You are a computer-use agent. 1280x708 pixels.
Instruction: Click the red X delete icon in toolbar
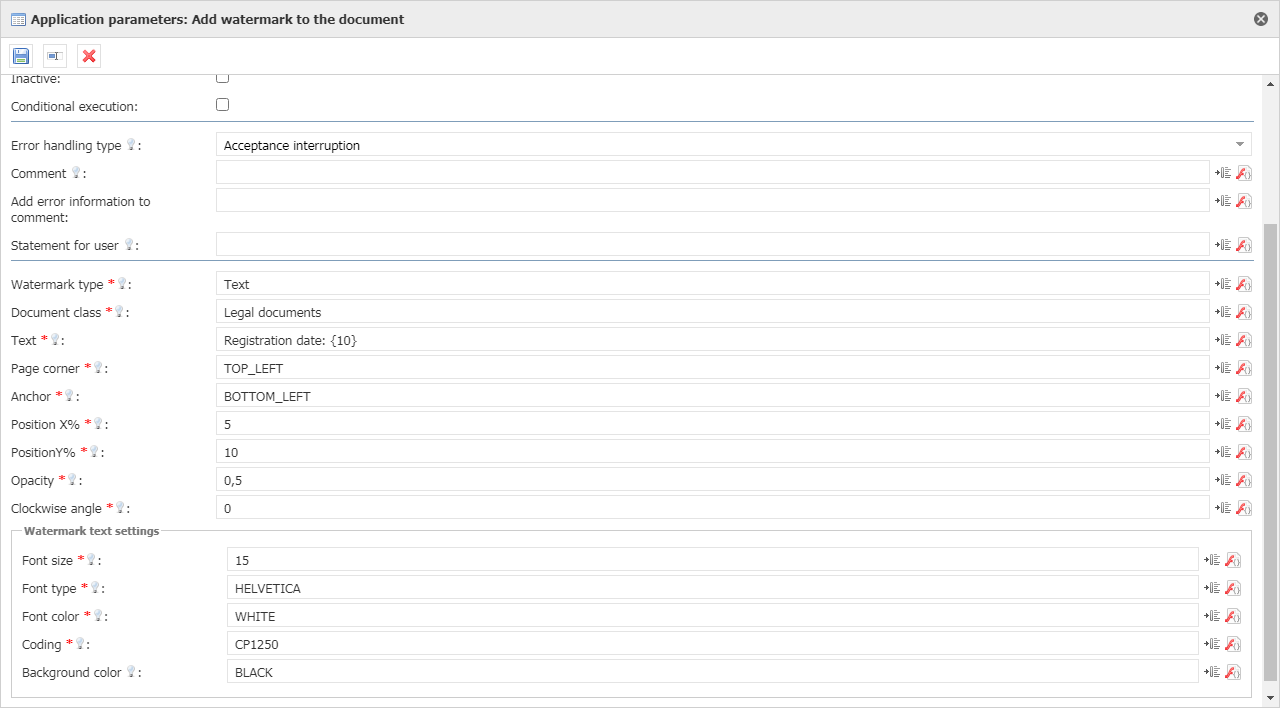pos(89,56)
